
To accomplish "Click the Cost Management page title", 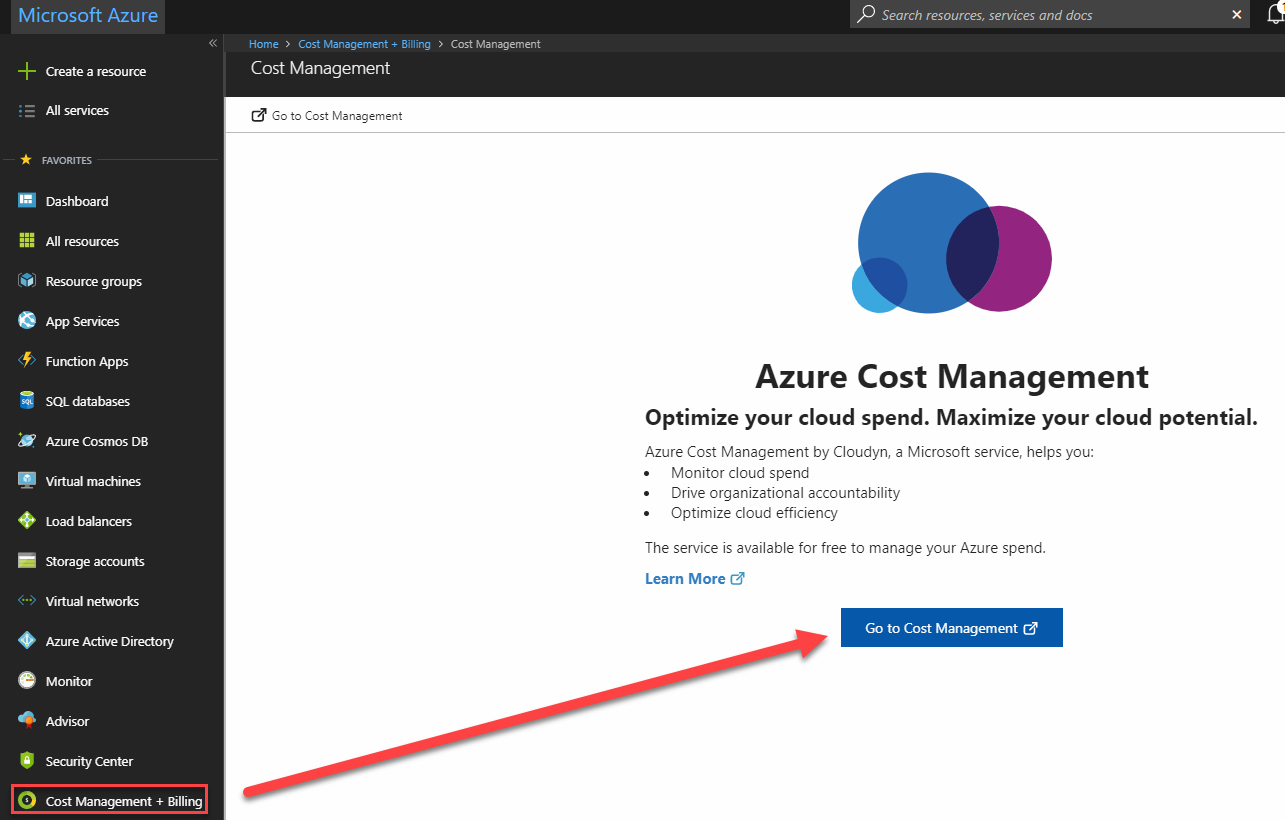I will point(320,68).
